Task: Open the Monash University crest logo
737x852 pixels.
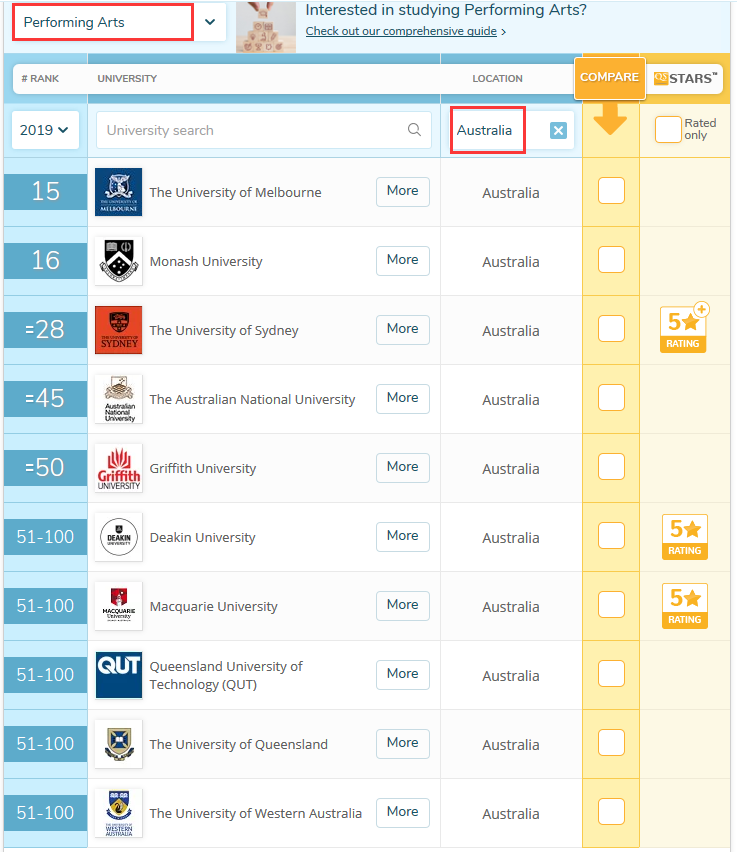Action: click(x=118, y=261)
